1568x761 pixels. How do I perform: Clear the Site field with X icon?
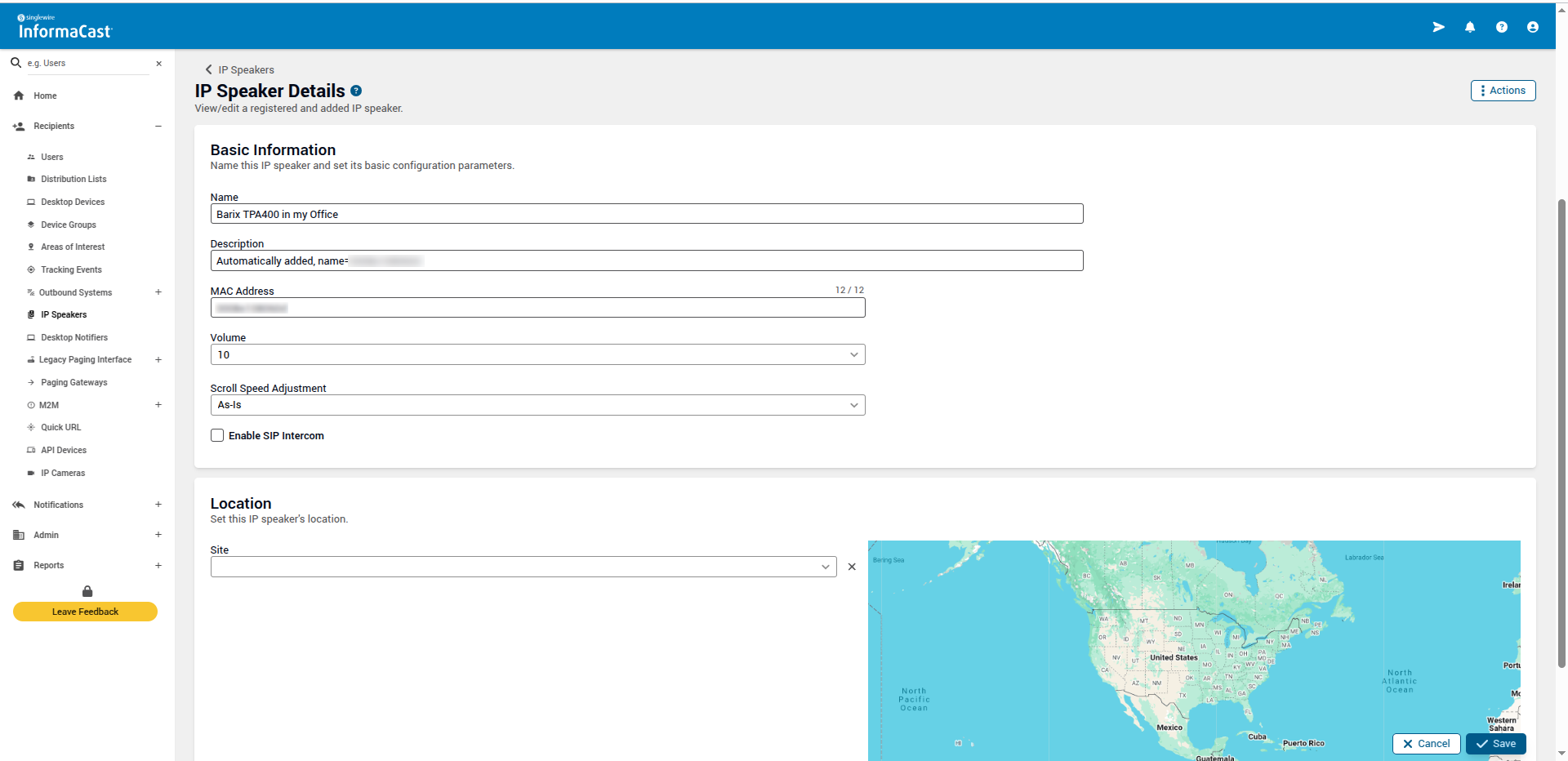(852, 567)
